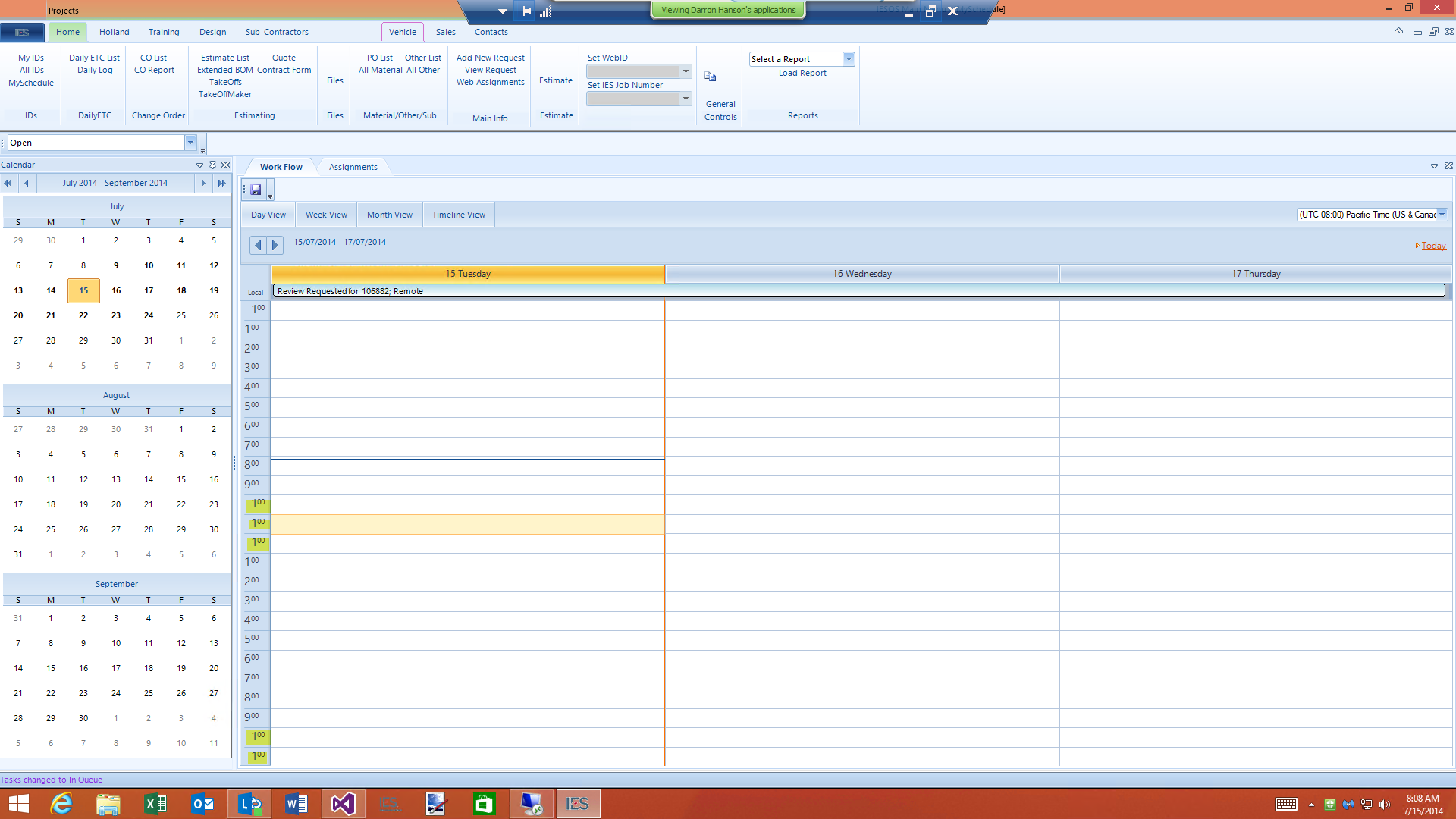Viewport: 1456px width, 819px height.
Task: Close the Calendar panel
Action: tap(225, 165)
